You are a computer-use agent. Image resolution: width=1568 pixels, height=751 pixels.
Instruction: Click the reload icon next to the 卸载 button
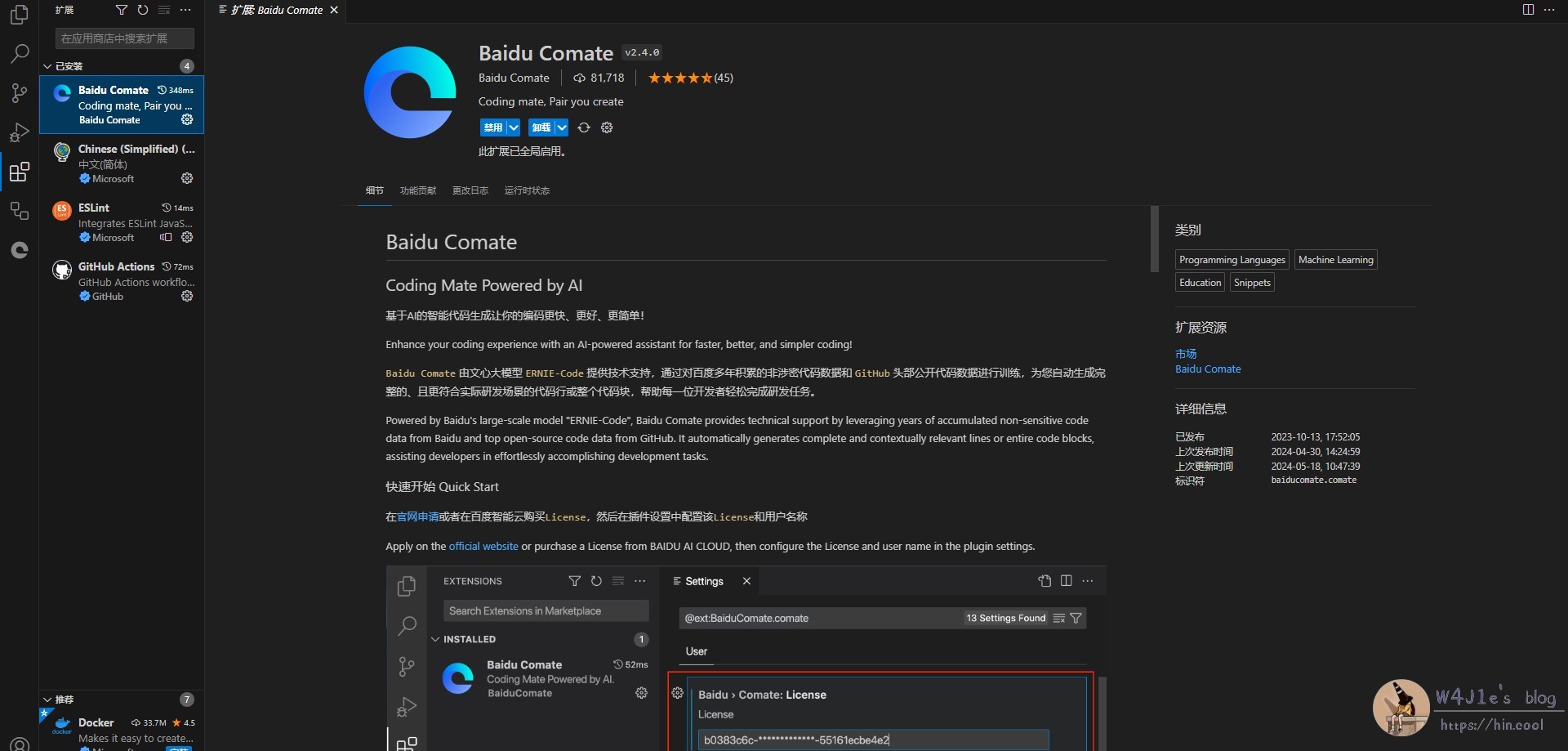(x=584, y=127)
